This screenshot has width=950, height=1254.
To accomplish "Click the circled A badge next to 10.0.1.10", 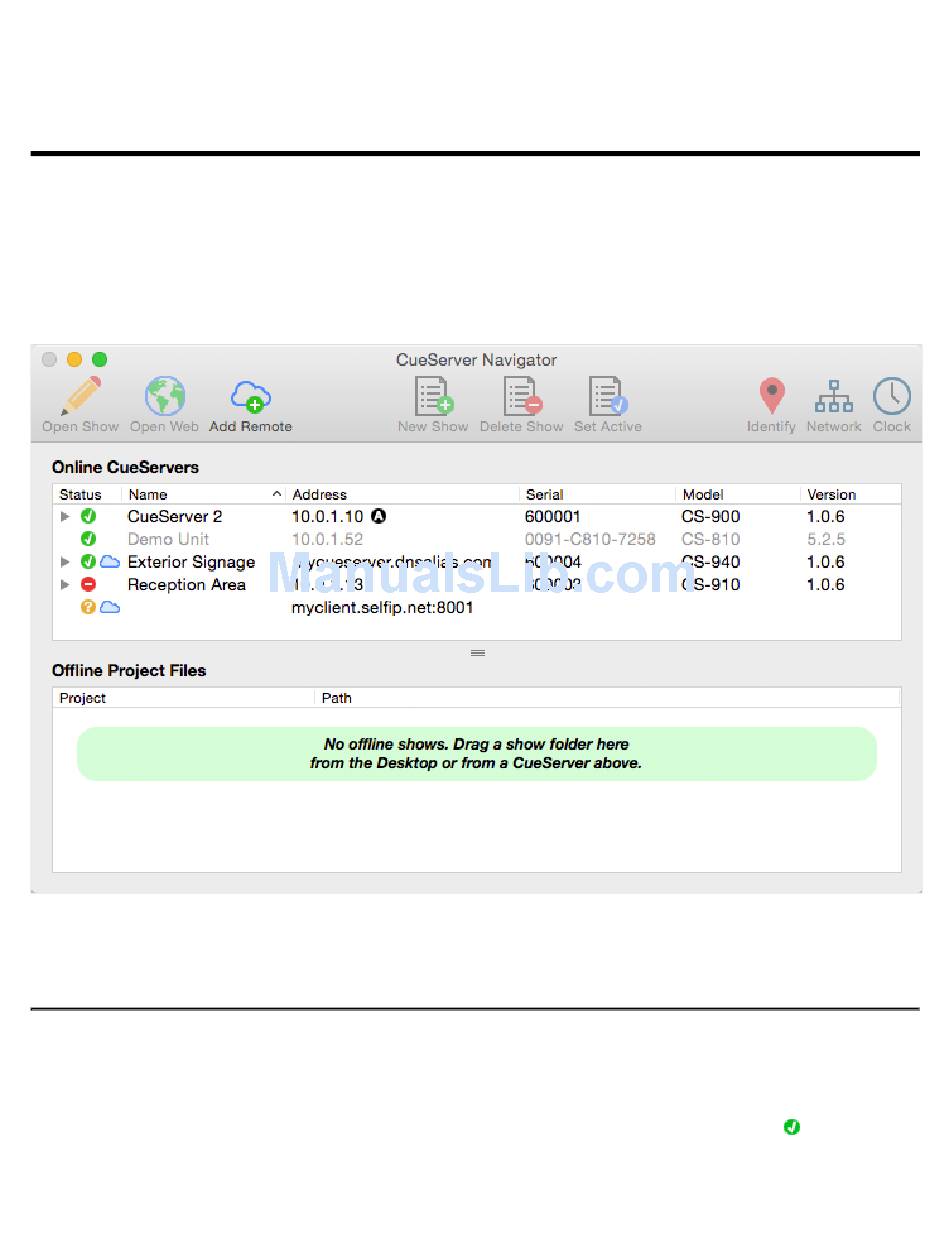I will (x=378, y=517).
